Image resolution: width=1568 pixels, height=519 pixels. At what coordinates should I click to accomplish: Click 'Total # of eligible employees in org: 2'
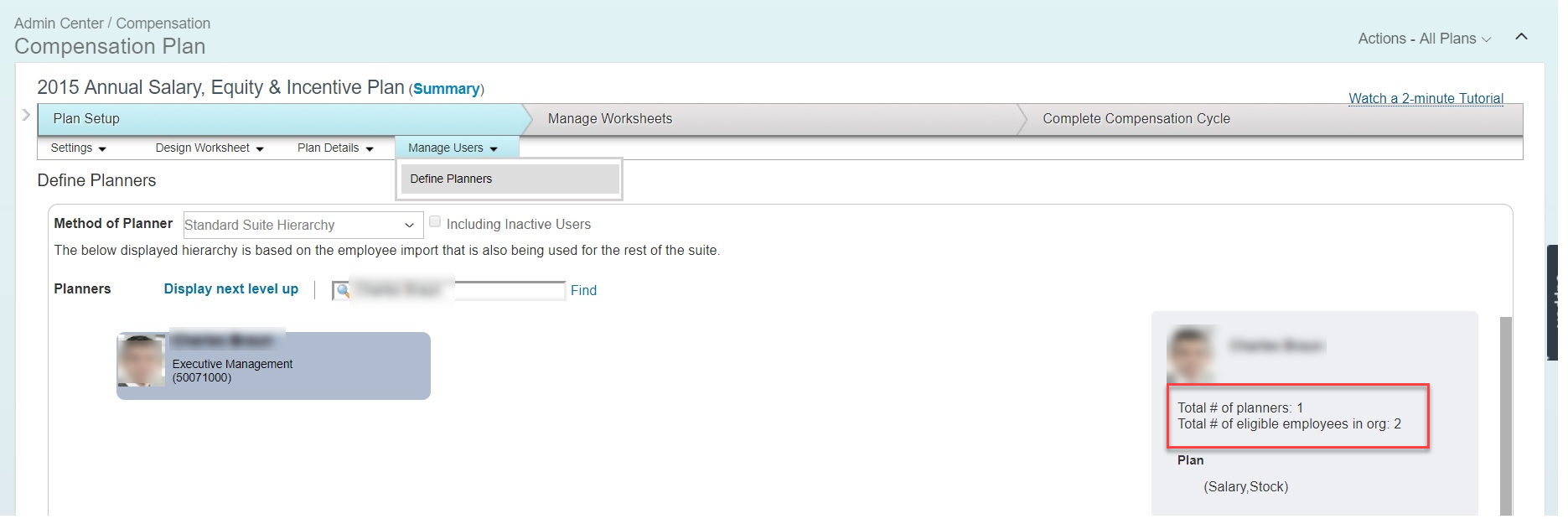1289,424
